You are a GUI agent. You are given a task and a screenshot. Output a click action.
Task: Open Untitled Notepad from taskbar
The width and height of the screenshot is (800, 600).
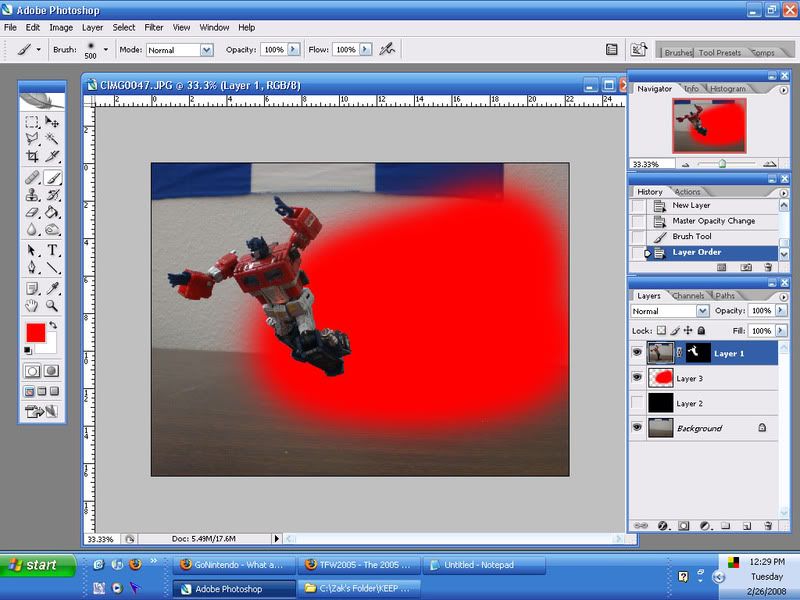[484, 565]
